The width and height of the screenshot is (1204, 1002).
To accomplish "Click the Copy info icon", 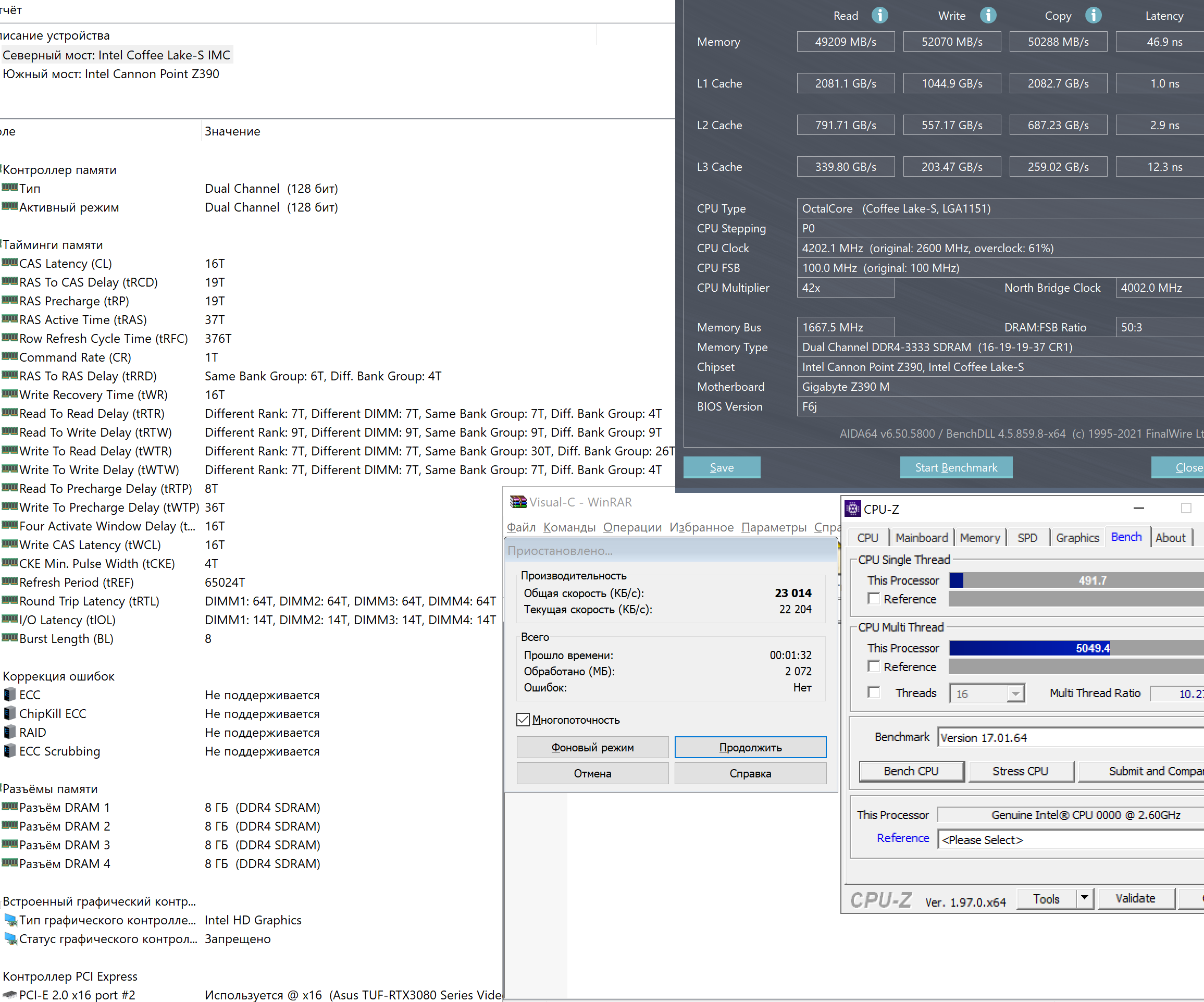I will tap(1094, 16).
